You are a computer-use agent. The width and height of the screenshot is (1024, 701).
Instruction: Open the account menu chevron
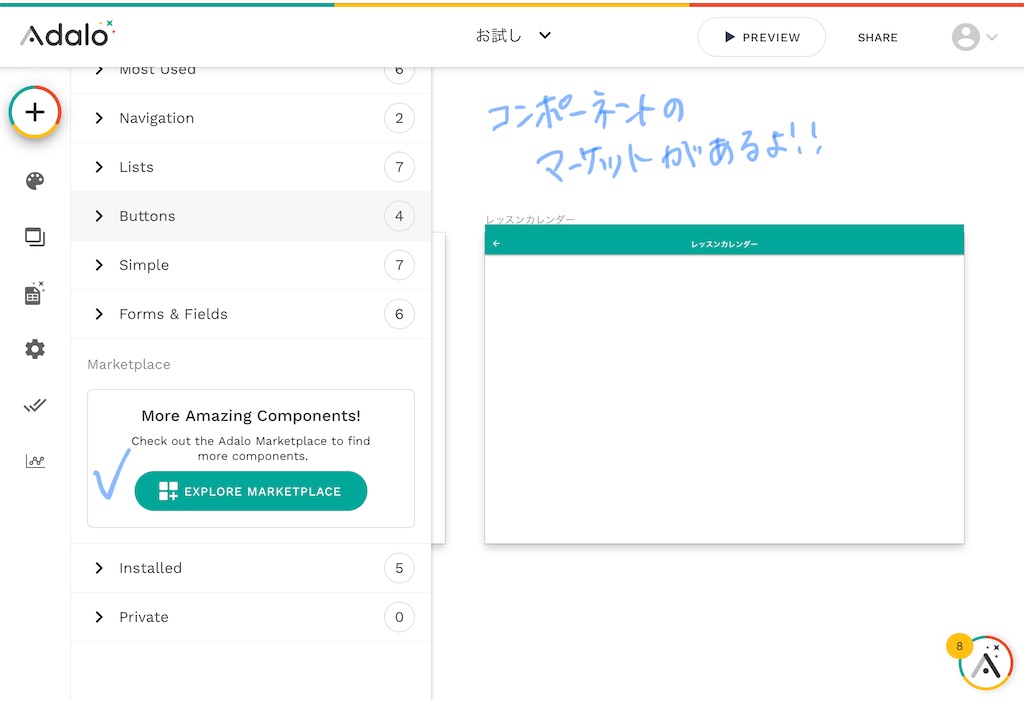(991, 37)
